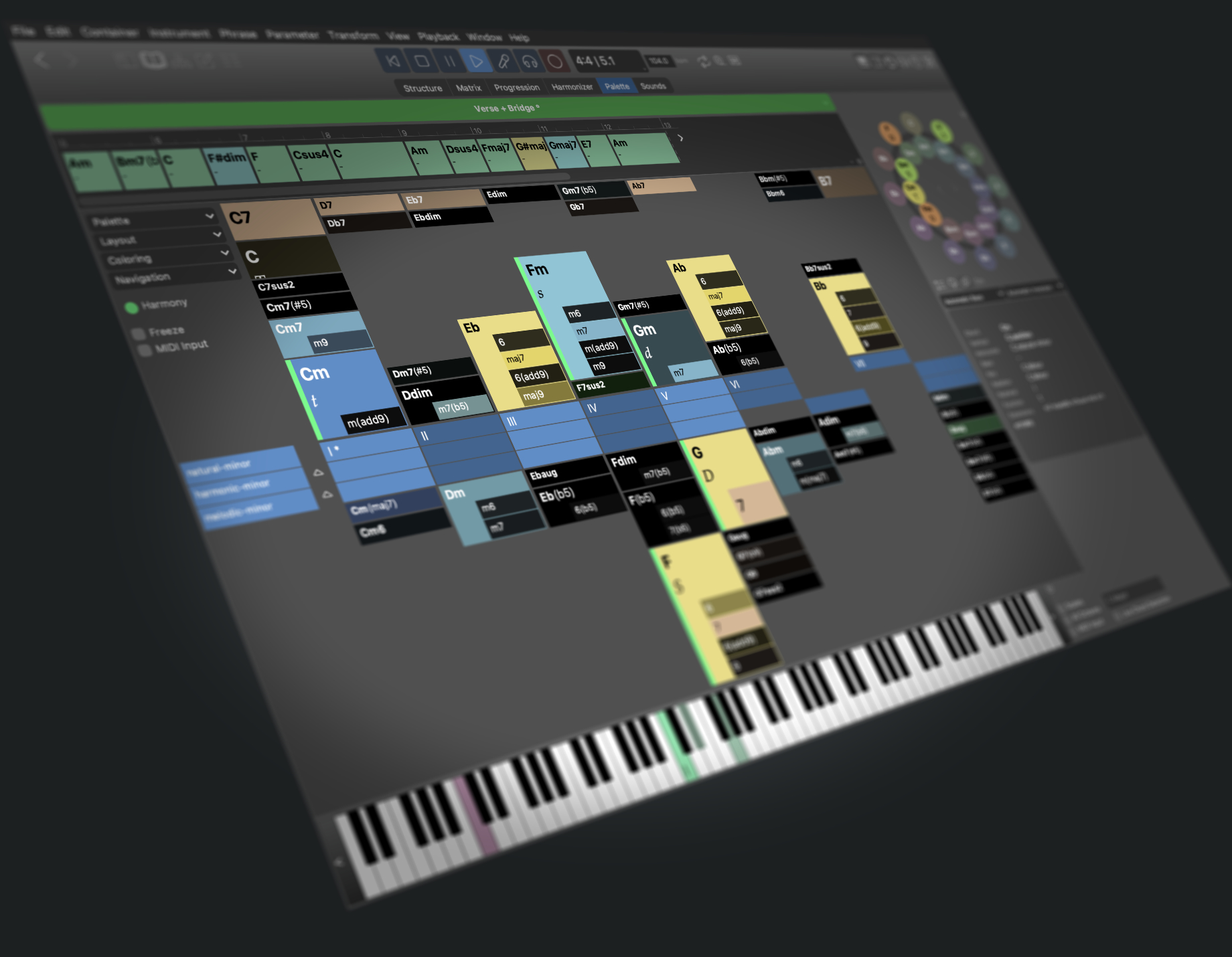Switch to the Matrix tab

[x=469, y=88]
